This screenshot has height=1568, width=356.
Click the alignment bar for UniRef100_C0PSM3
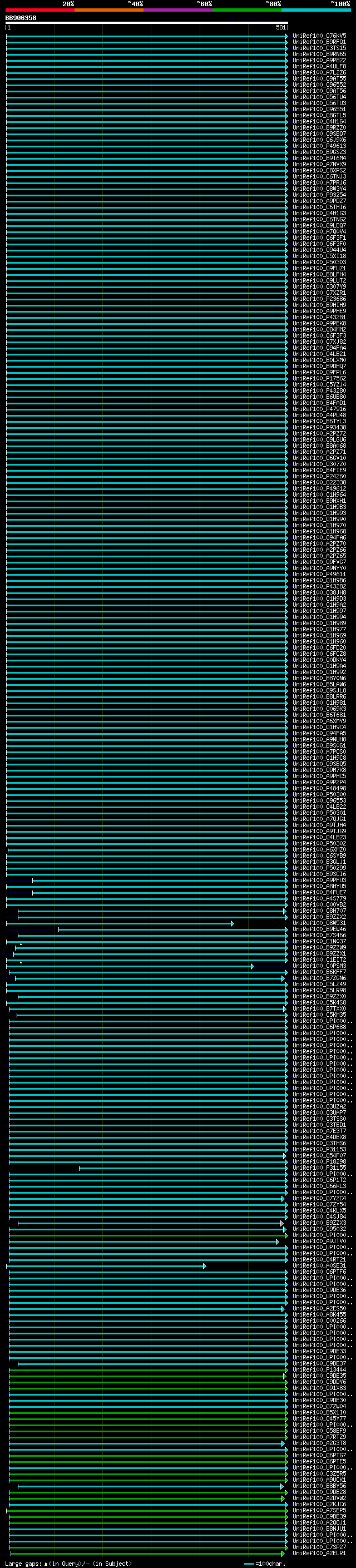(130, 966)
